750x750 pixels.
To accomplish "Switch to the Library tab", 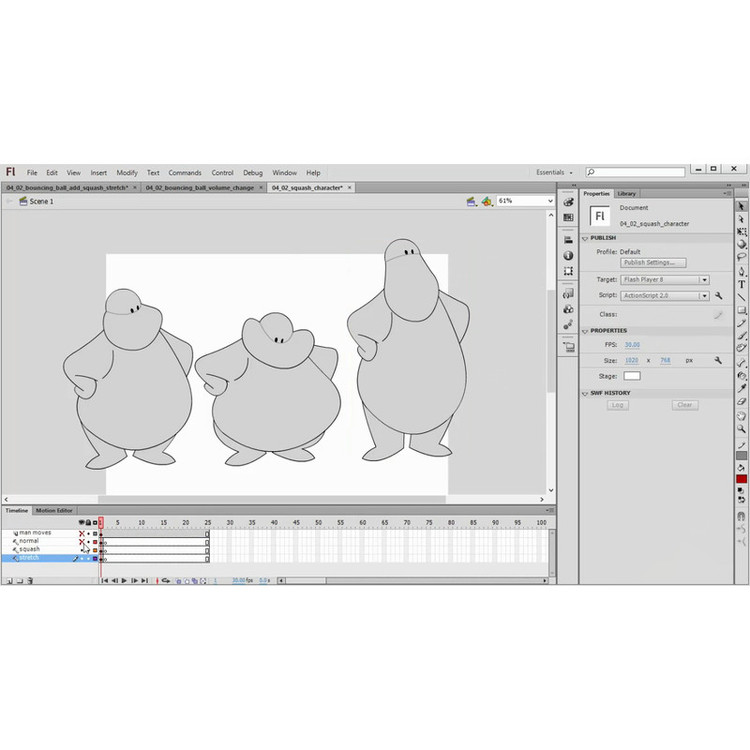I will click(x=626, y=193).
